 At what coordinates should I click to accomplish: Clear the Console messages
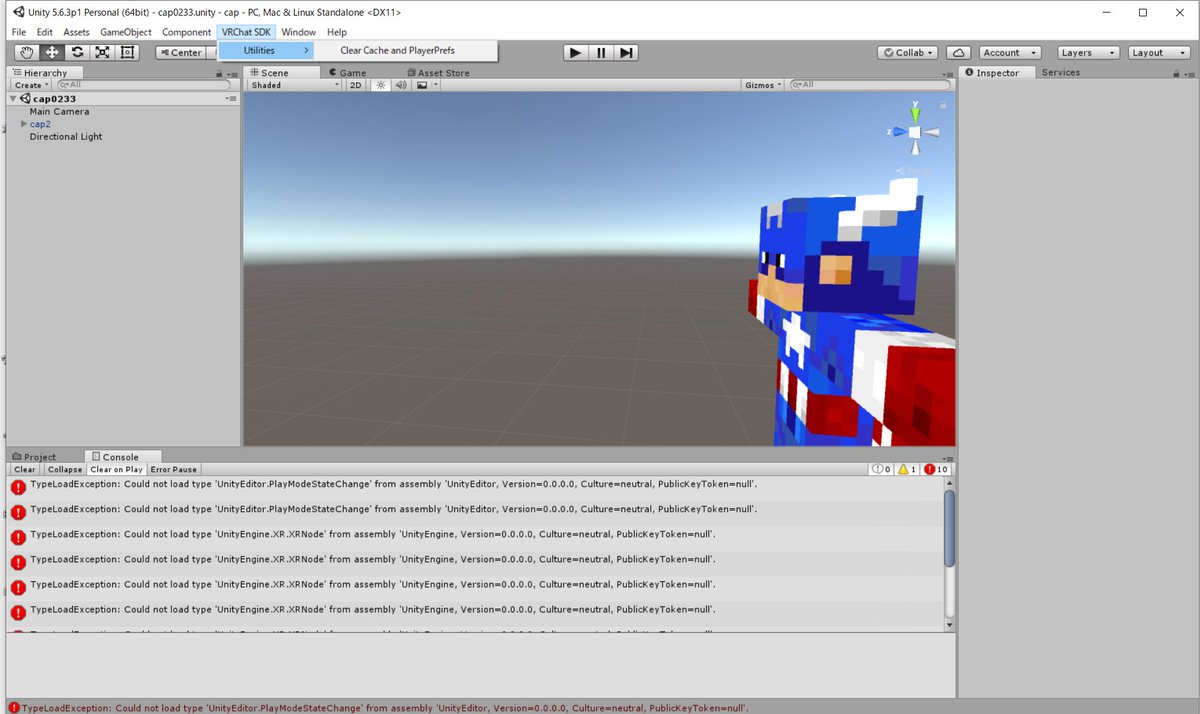click(25, 469)
